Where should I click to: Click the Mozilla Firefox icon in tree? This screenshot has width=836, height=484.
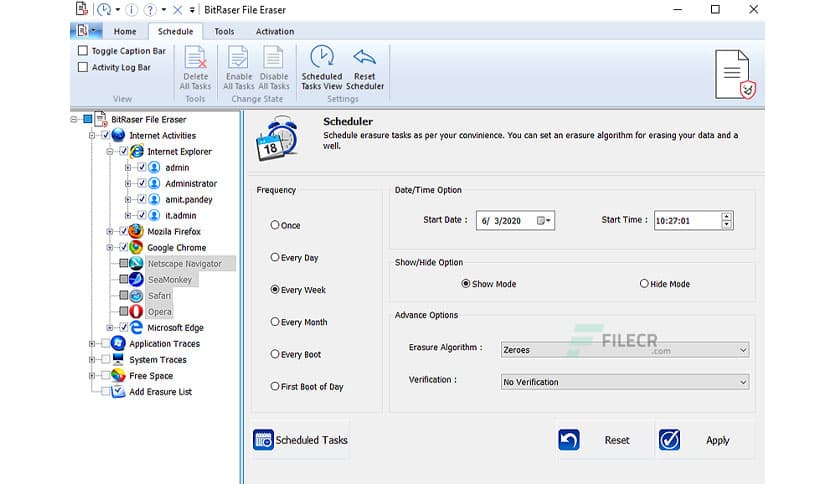click(136, 231)
